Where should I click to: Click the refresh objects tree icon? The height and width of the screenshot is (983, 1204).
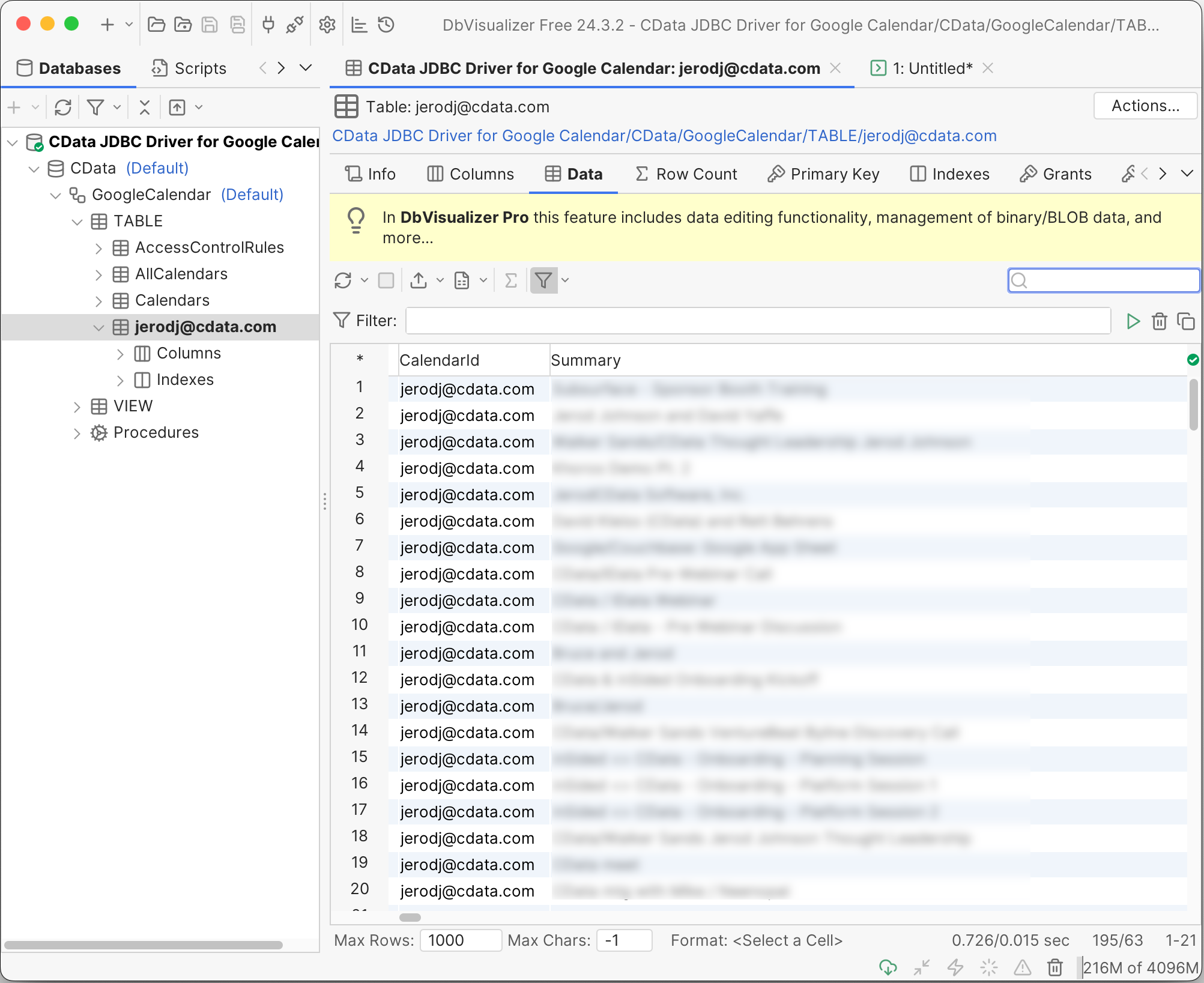(63, 107)
